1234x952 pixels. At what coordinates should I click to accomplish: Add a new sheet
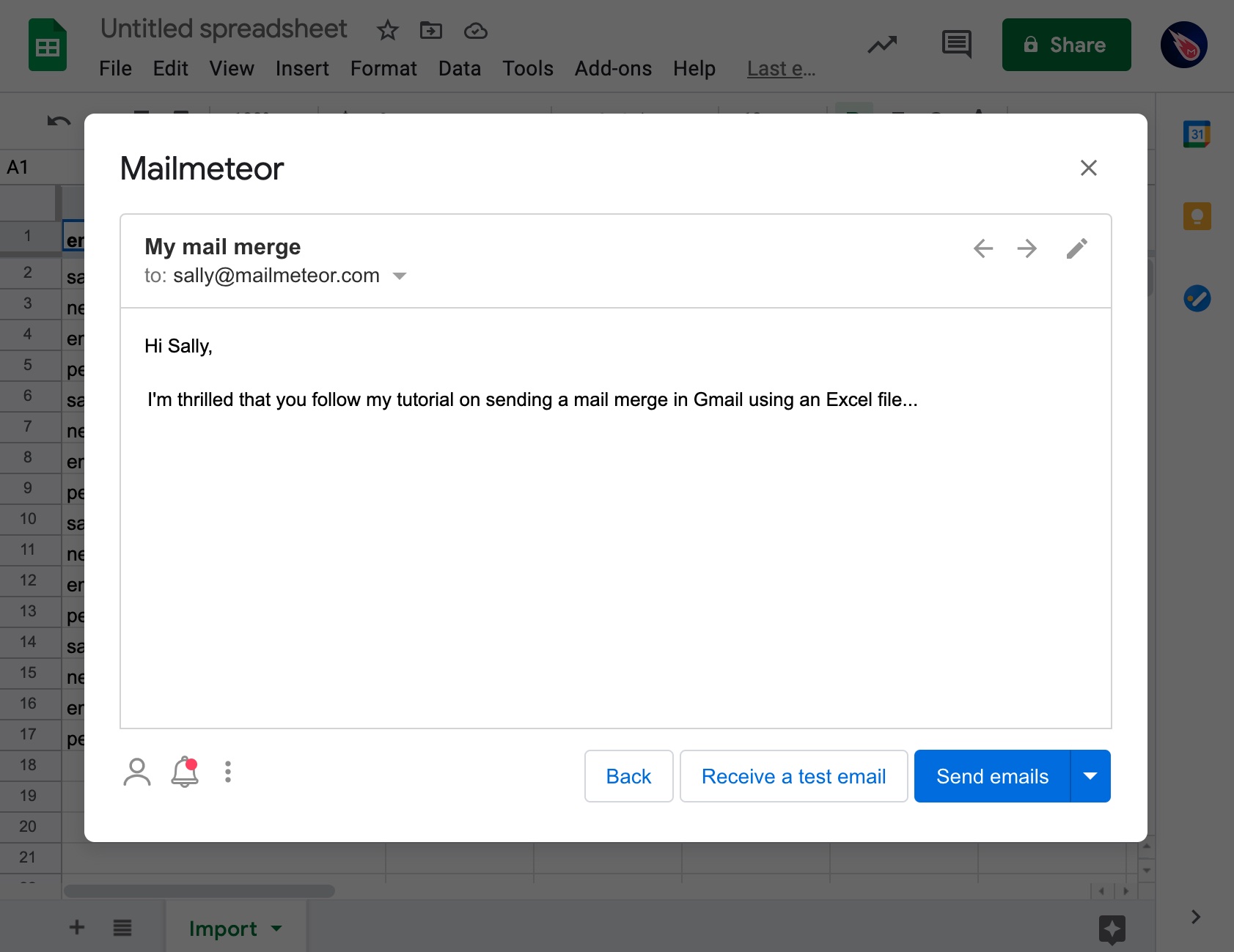point(77,928)
